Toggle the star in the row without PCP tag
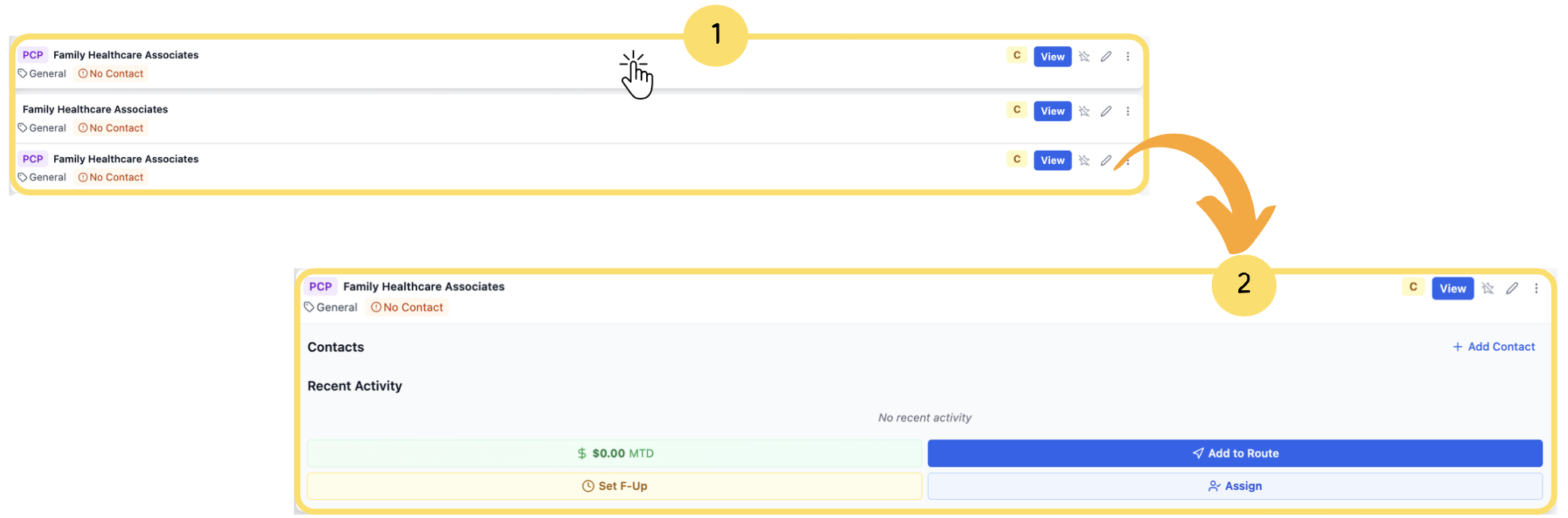Image resolution: width=1568 pixels, height=518 pixels. point(1084,112)
